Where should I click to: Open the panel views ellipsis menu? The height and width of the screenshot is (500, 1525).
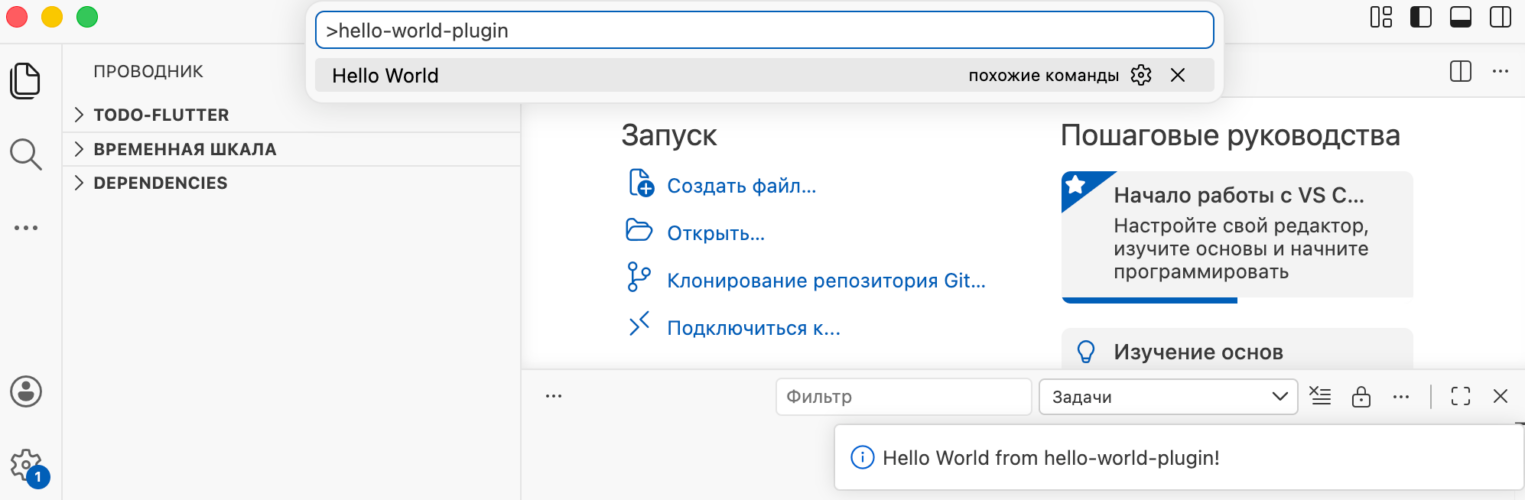(x=553, y=396)
